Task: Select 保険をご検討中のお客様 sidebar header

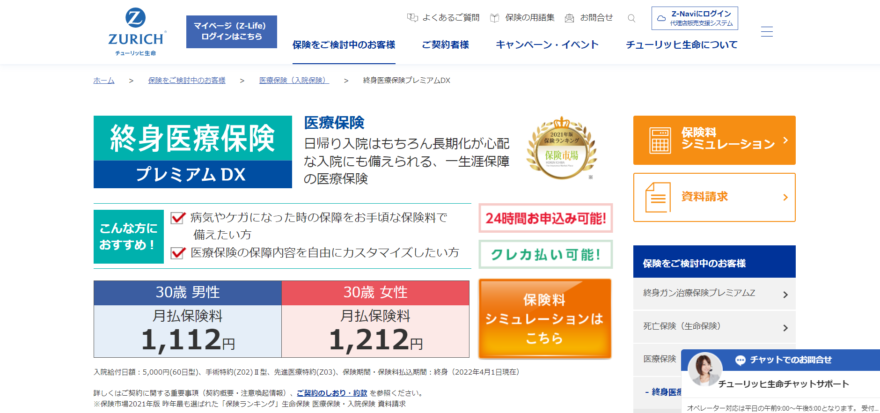Action: tap(714, 261)
